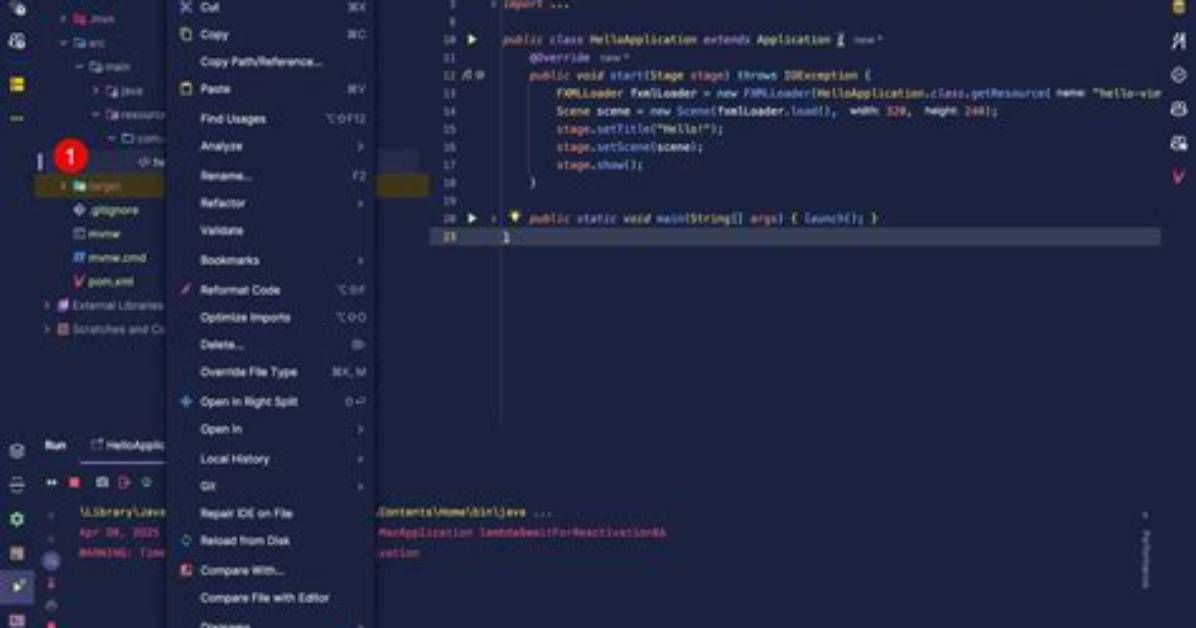Click the pom.xml file icon

click(79, 282)
